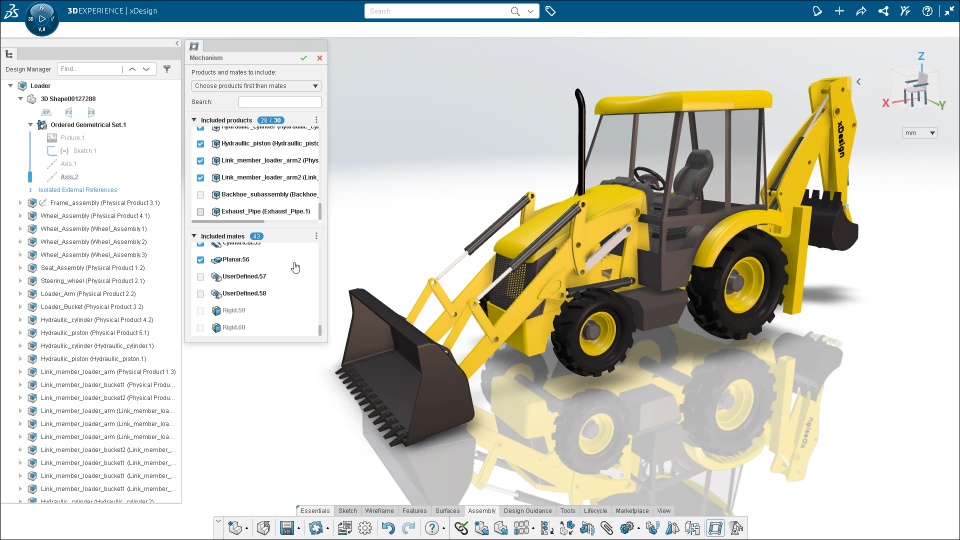
Task: Click the settings gear in the bottom toolbar
Action: point(365,528)
